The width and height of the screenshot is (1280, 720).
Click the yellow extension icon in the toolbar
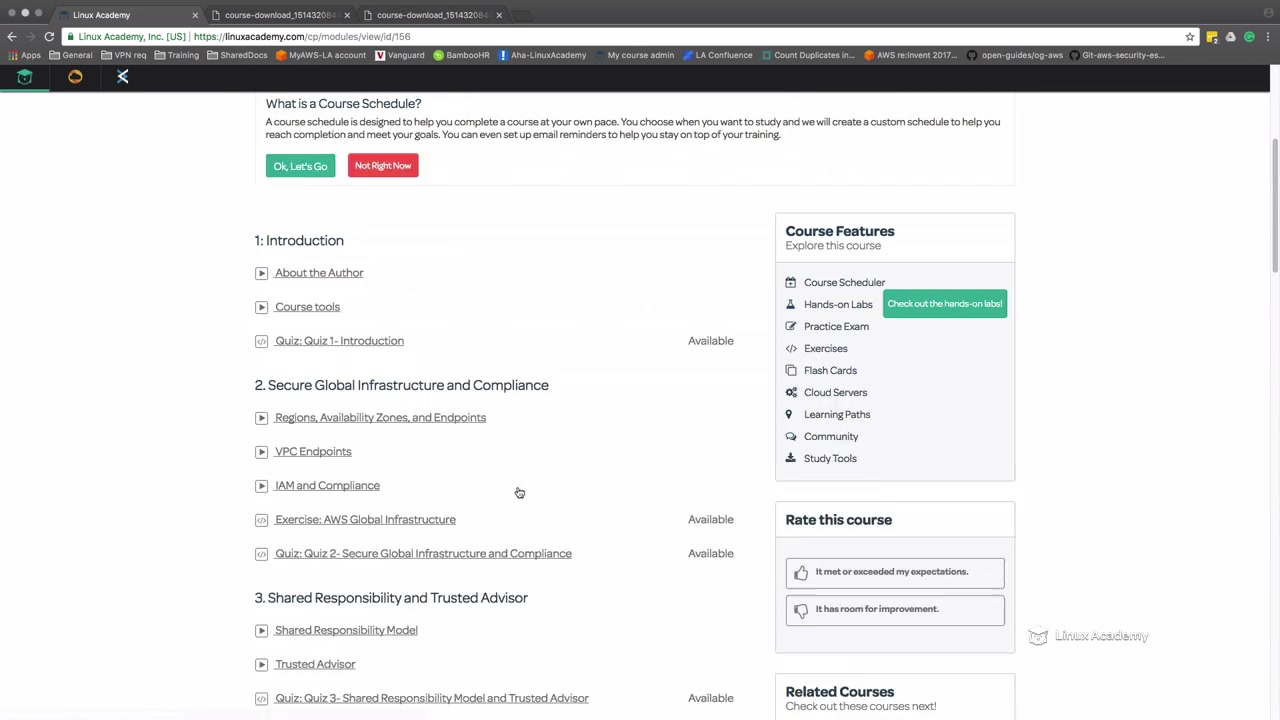1212,37
